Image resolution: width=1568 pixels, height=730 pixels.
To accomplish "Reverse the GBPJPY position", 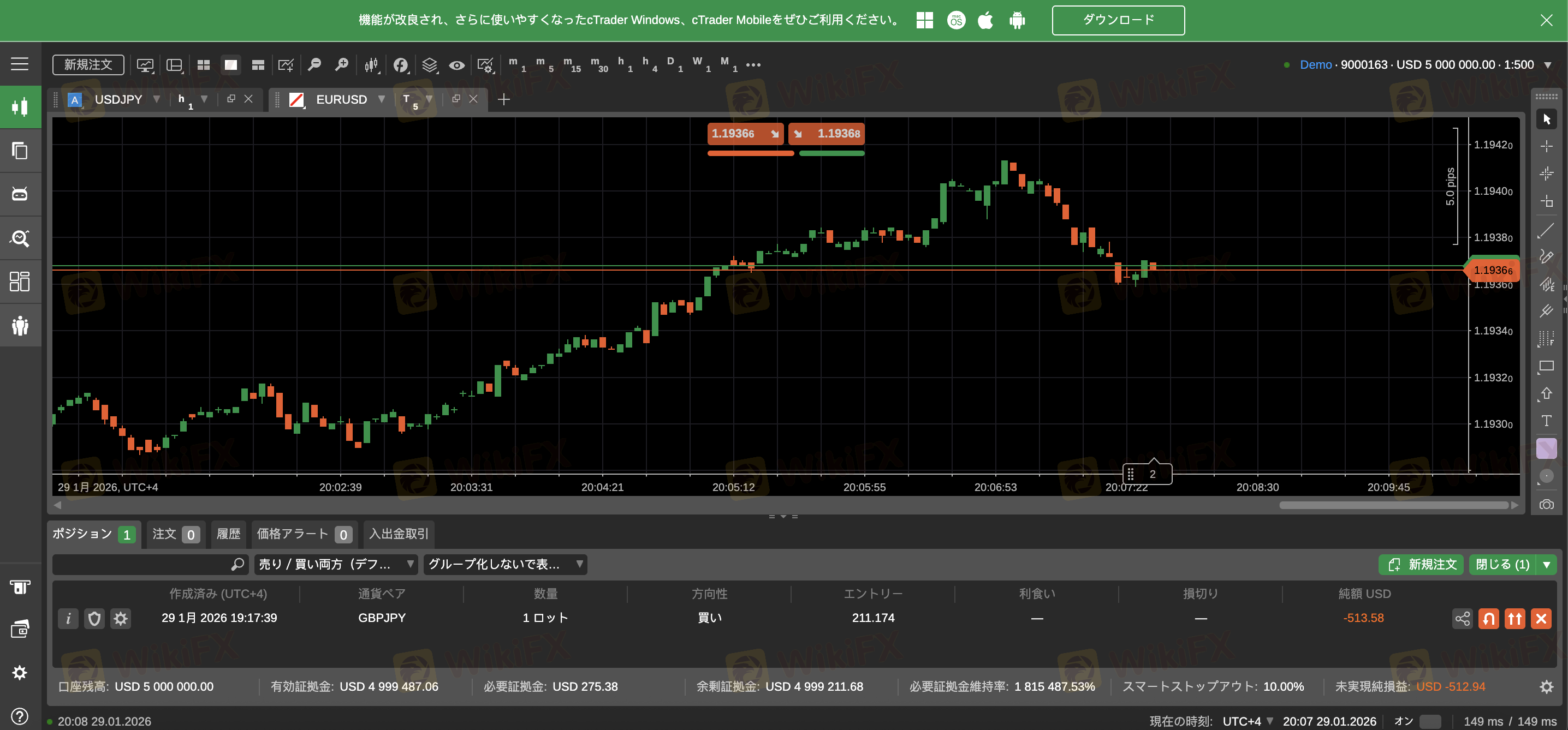I will pos(1488,619).
